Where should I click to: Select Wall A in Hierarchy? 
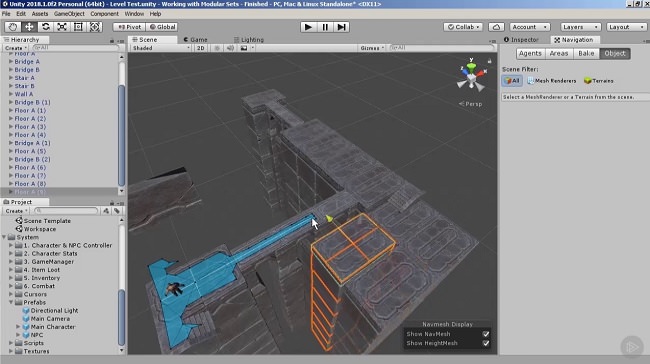[x=24, y=94]
